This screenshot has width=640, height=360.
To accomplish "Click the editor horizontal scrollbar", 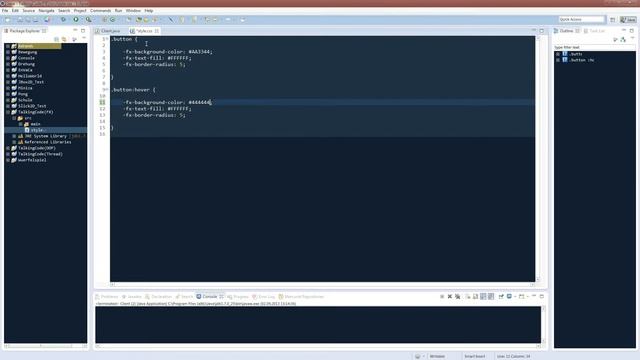I will pyautogui.click(x=322, y=285).
